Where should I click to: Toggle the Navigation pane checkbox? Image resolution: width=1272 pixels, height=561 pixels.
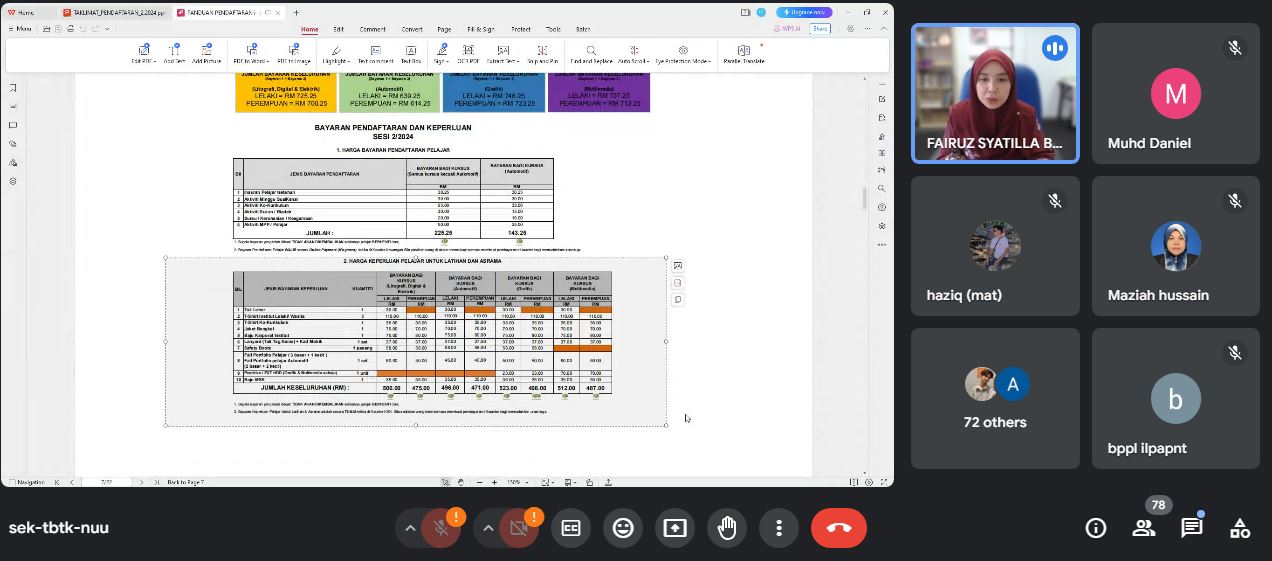[10, 482]
